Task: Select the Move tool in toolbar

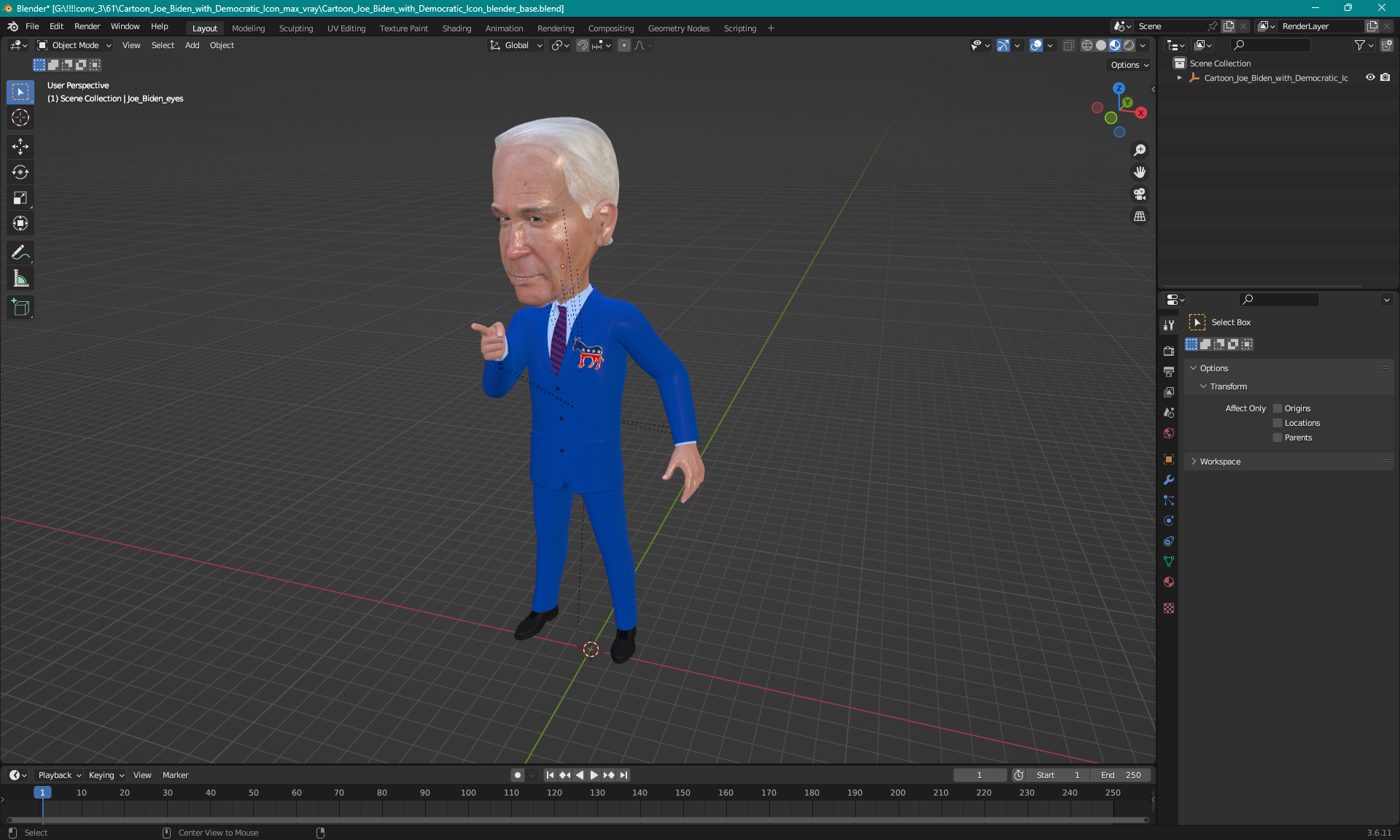Action: (20, 147)
